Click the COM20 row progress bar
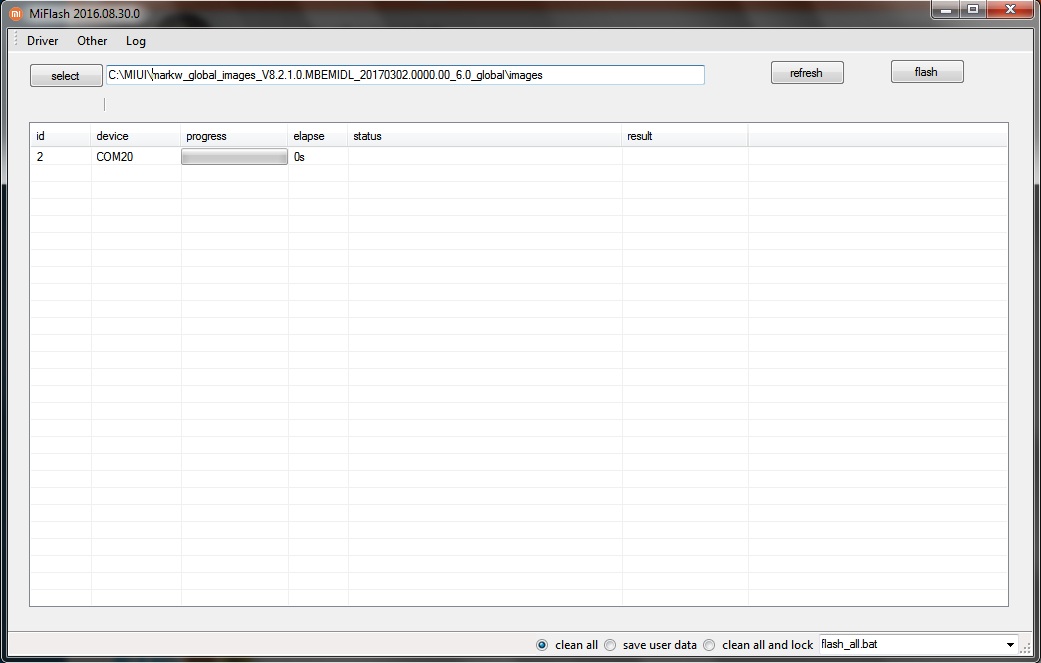Viewport: 1041px width, 663px height. coord(234,157)
